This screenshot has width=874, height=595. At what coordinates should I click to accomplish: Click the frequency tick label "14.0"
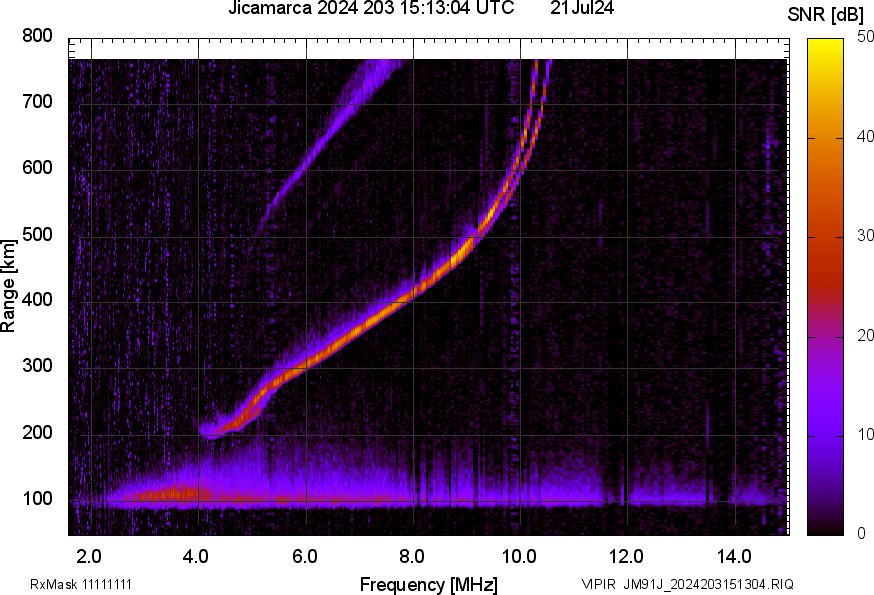pos(734,557)
